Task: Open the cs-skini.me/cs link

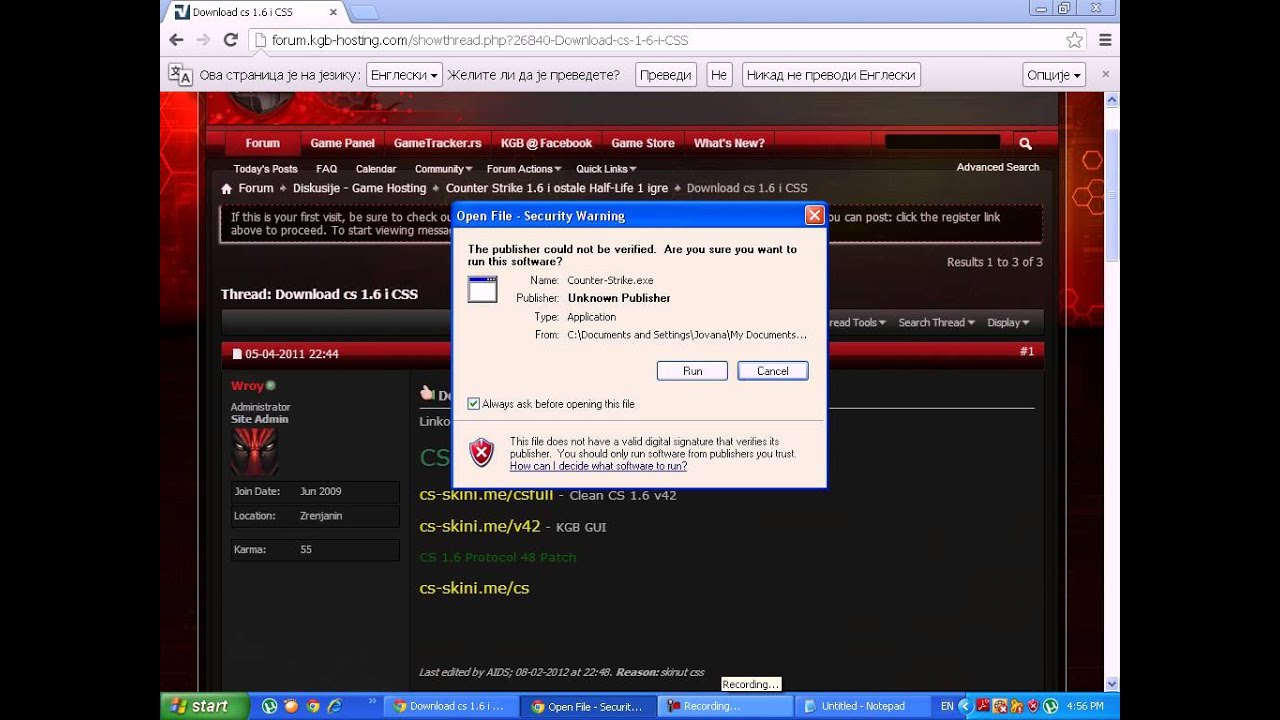Action: tap(474, 588)
